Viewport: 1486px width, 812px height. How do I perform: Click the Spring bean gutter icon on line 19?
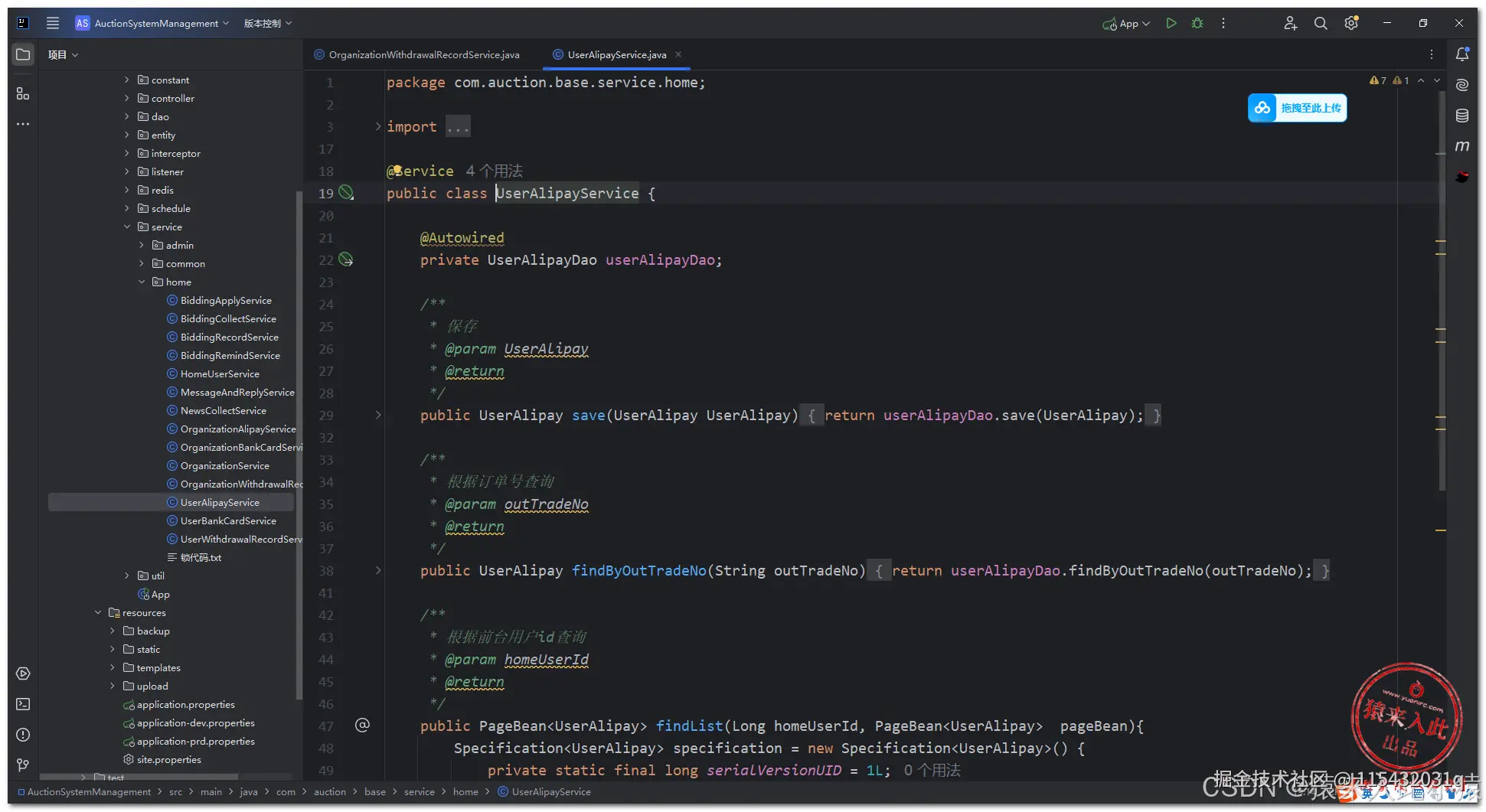point(346,193)
